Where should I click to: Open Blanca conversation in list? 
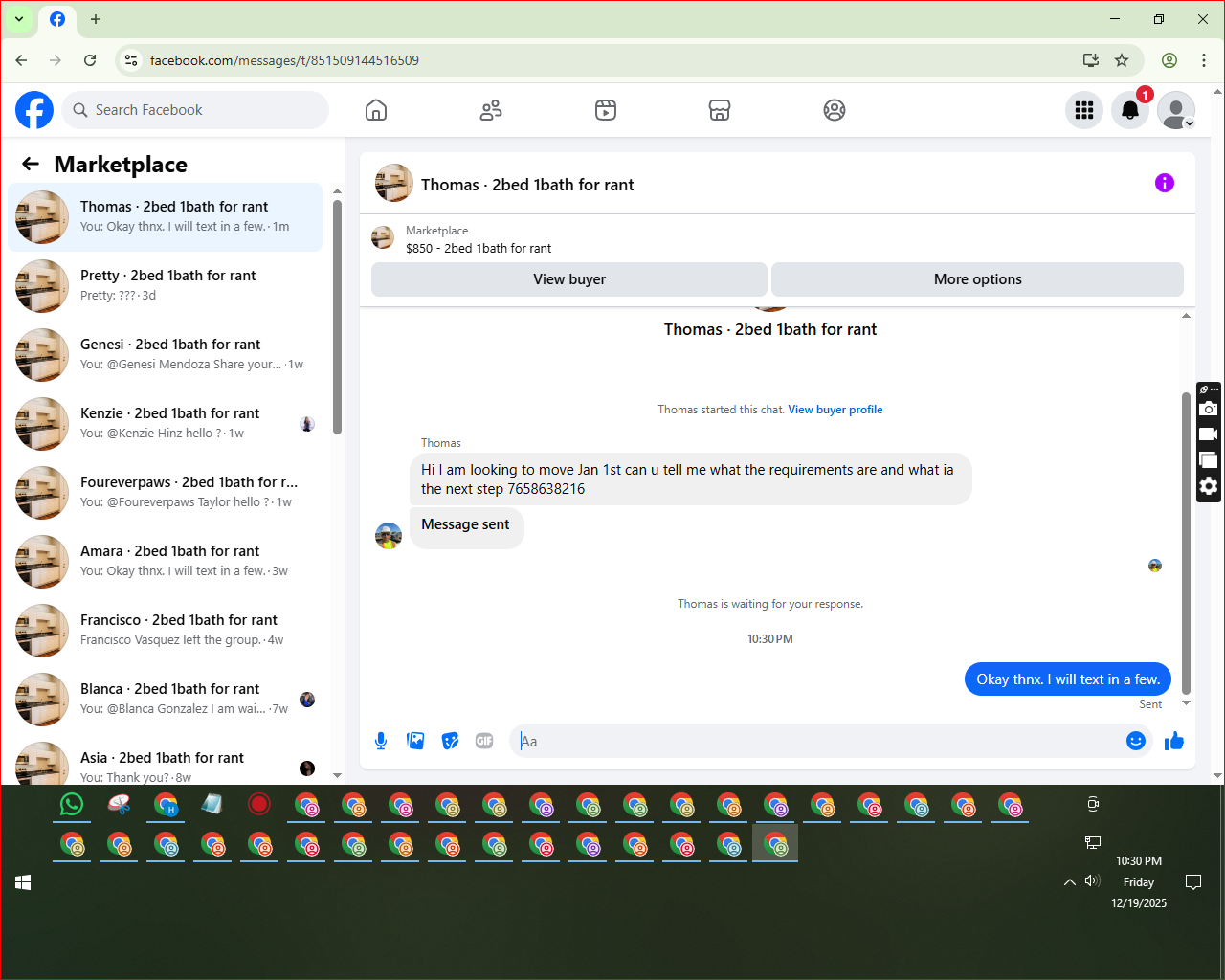166,700
